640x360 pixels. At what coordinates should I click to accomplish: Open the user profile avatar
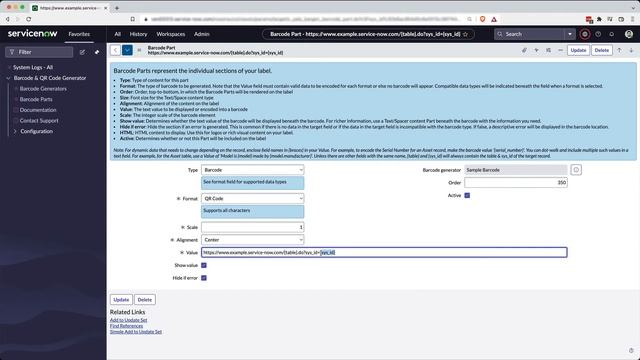click(629, 34)
